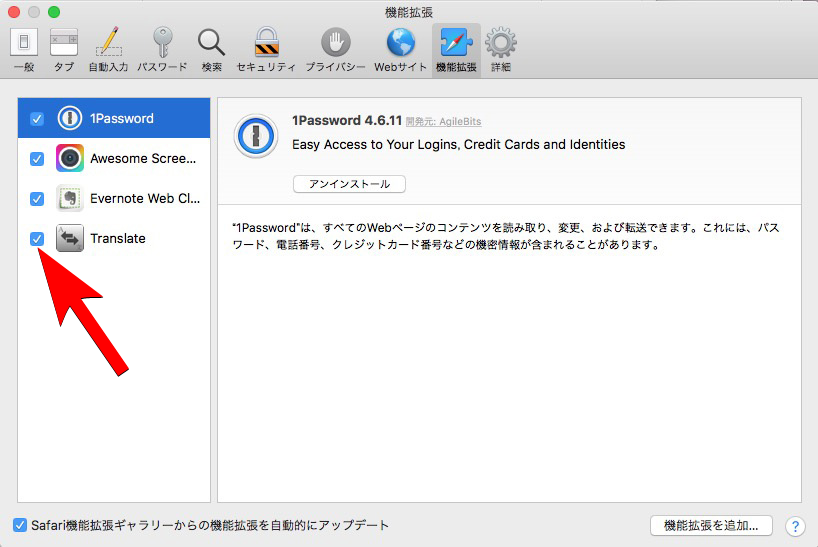Toggle the Translate extension checkbox
Screen dimensions: 818x547
(x=37, y=239)
